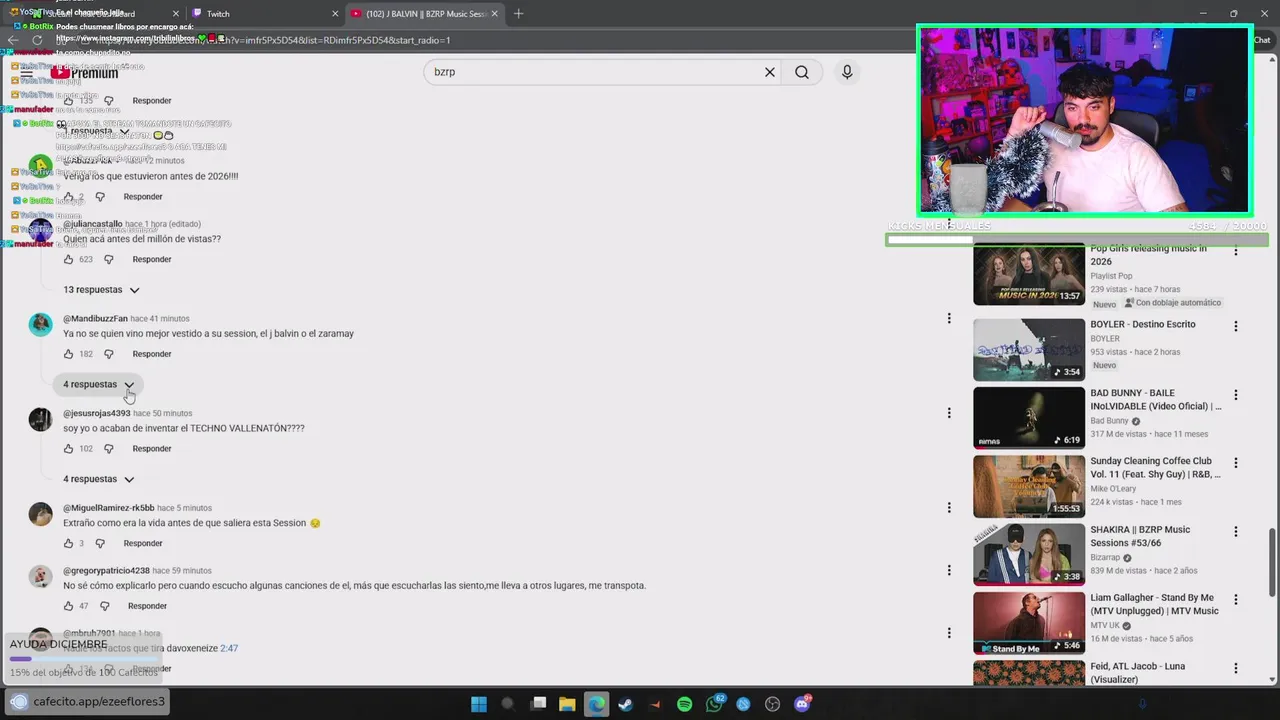Like the @gregorypatricio4238 comment
The width and height of the screenshot is (1280, 720).
point(68,606)
